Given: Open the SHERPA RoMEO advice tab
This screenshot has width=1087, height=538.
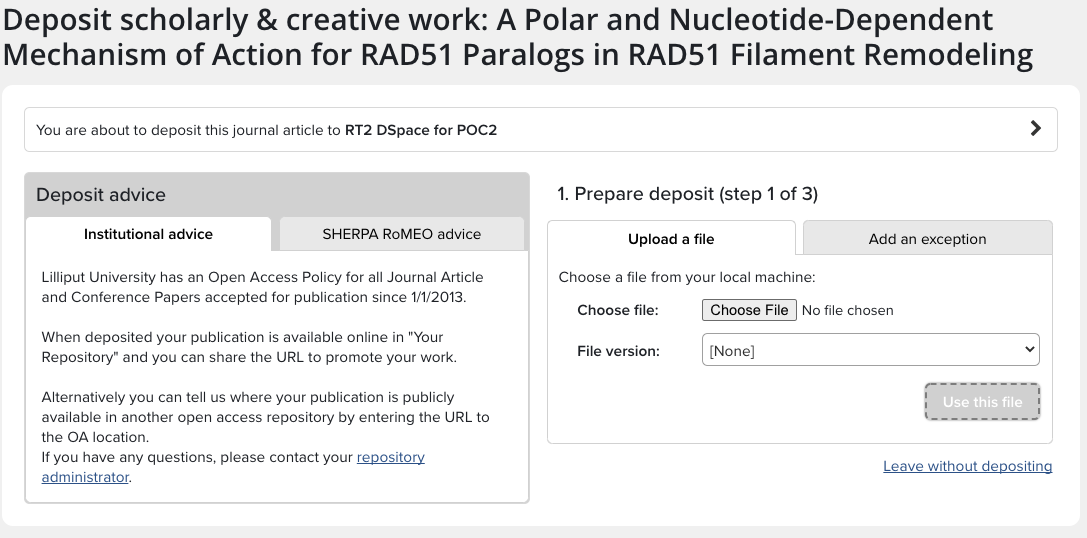Looking at the screenshot, I should pyautogui.click(x=401, y=234).
